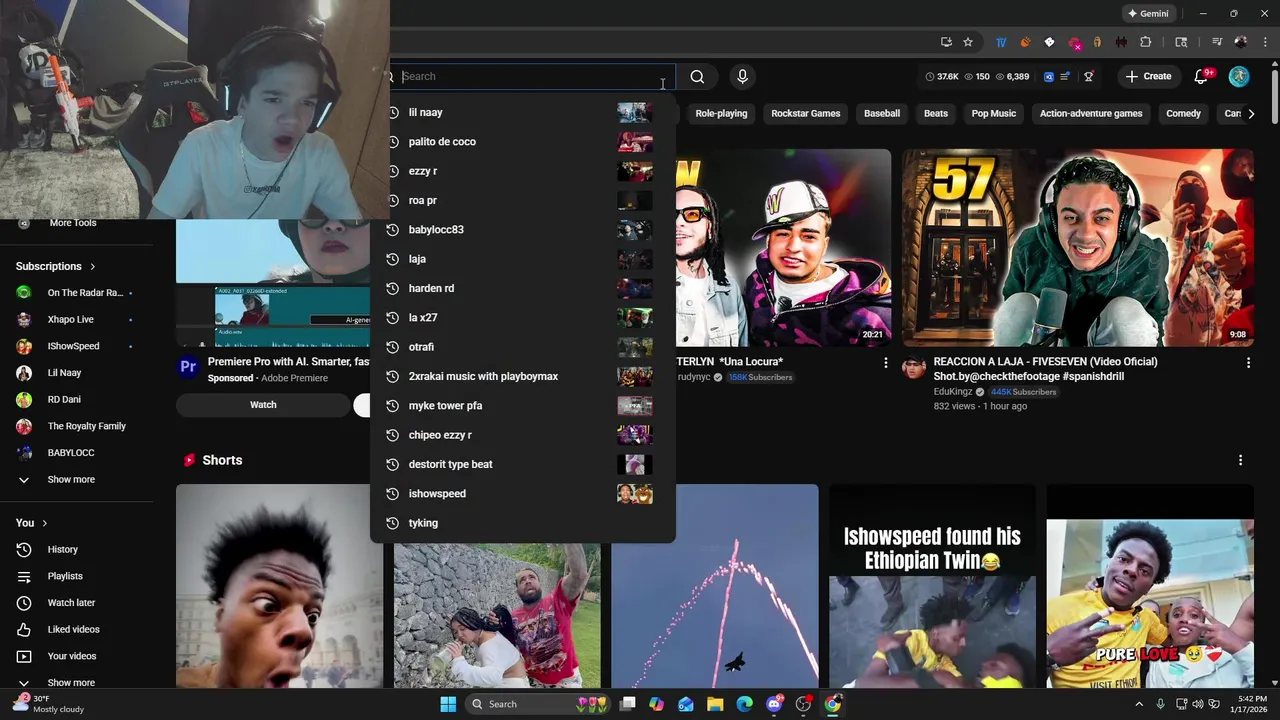Select the Rockstar Games chip

click(805, 113)
